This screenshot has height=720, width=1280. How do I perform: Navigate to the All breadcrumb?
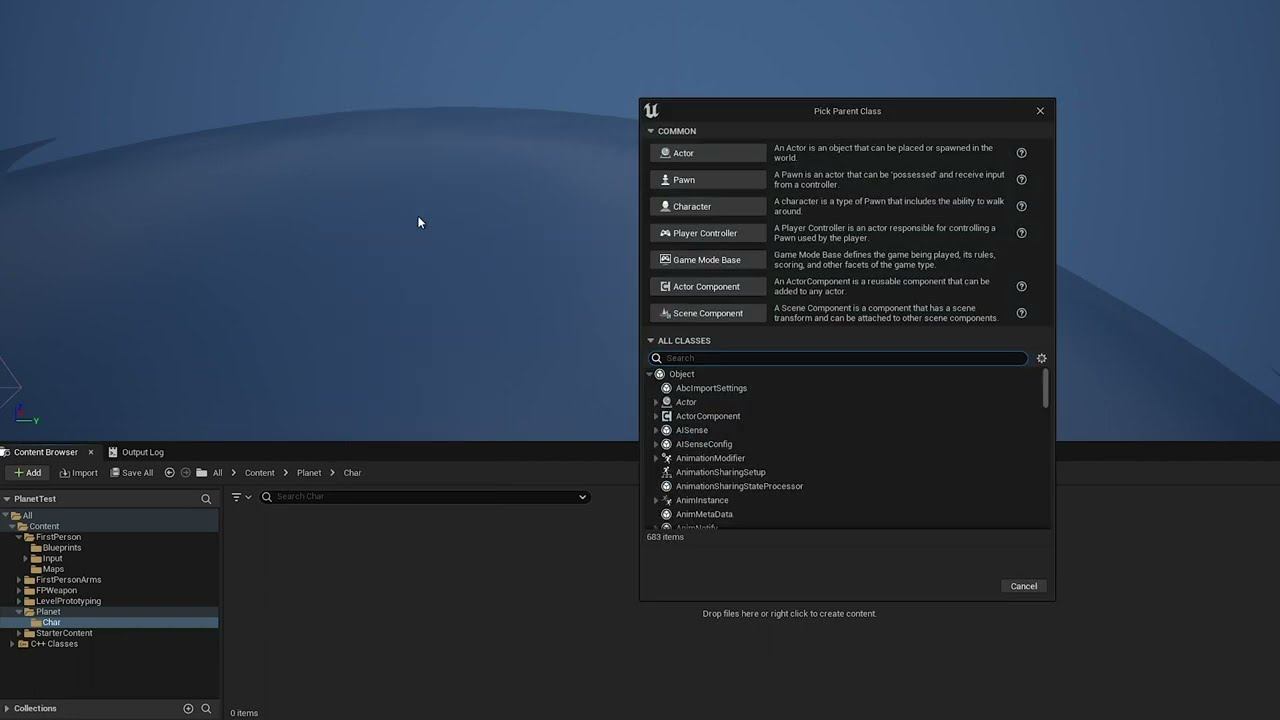[217, 473]
